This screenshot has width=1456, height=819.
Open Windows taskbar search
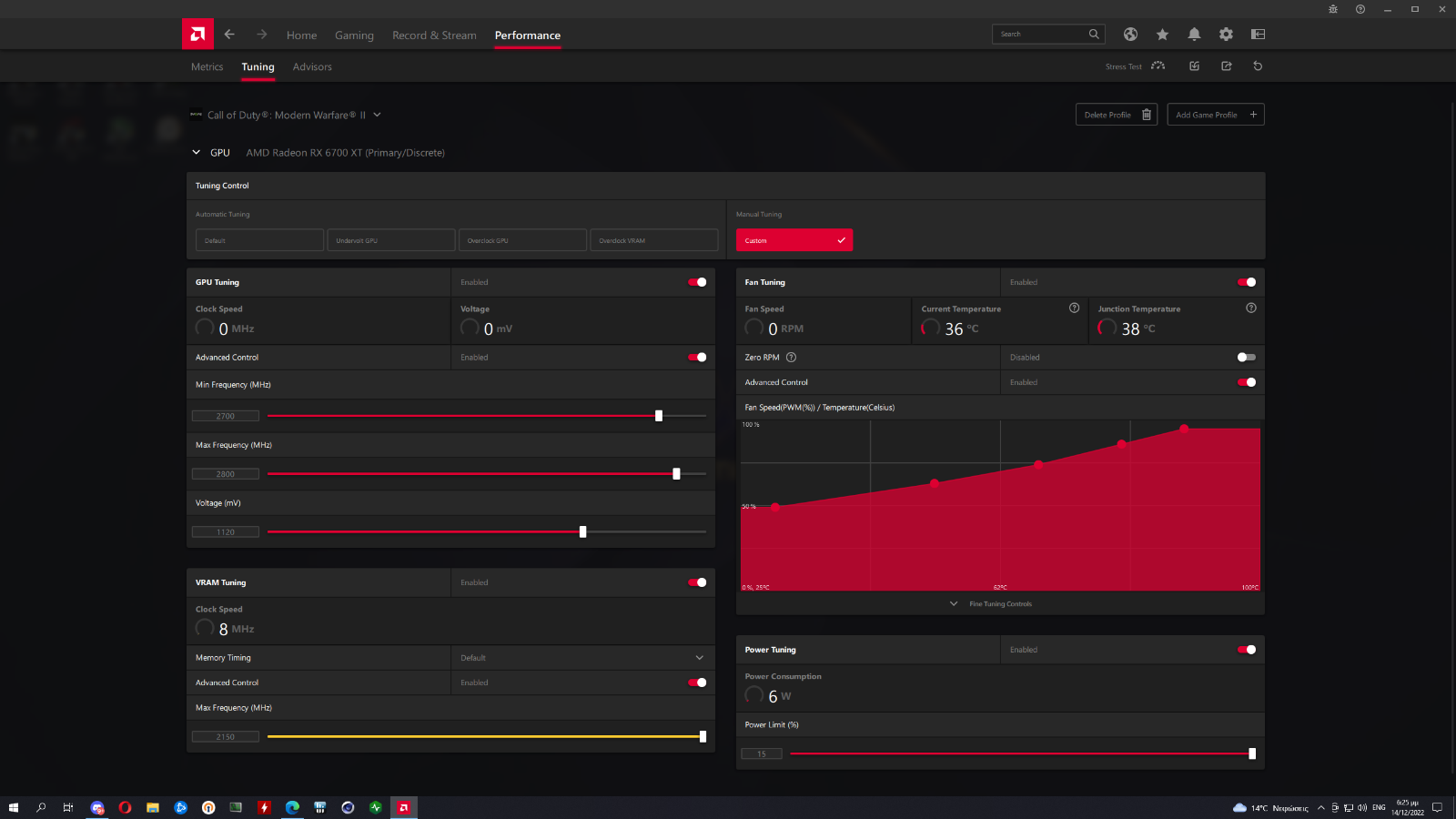point(41,807)
